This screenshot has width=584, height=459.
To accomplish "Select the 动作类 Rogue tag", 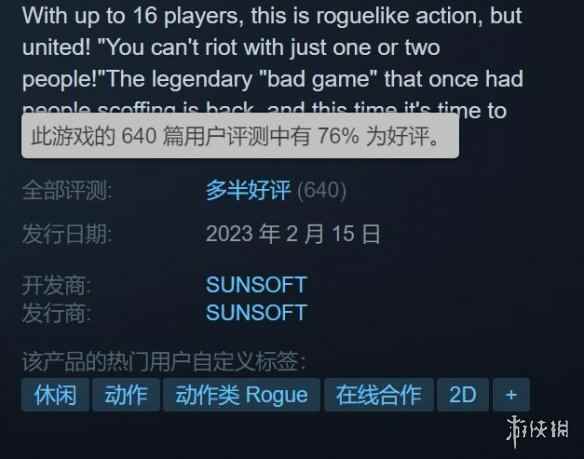I will click(x=242, y=395).
